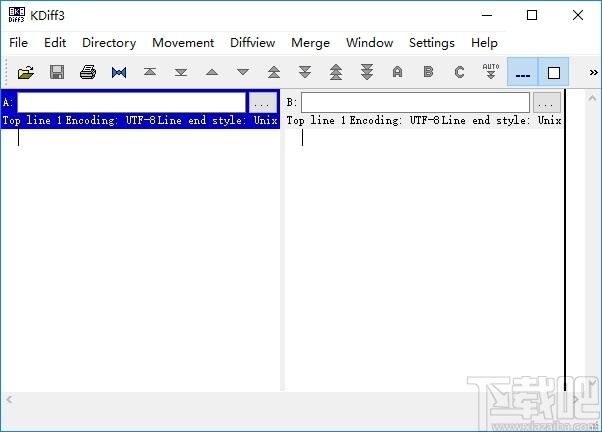The width and height of the screenshot is (602, 432).
Task: Go to next conflict double down arrow
Action: 305,72
